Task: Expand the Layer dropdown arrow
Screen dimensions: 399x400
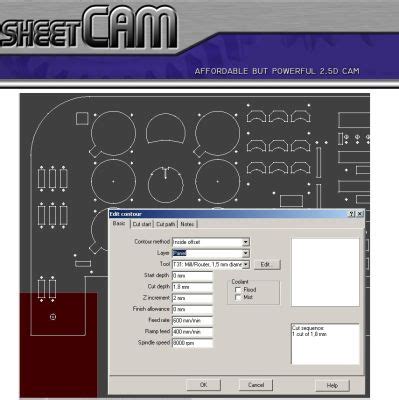Action: pyautogui.click(x=246, y=253)
